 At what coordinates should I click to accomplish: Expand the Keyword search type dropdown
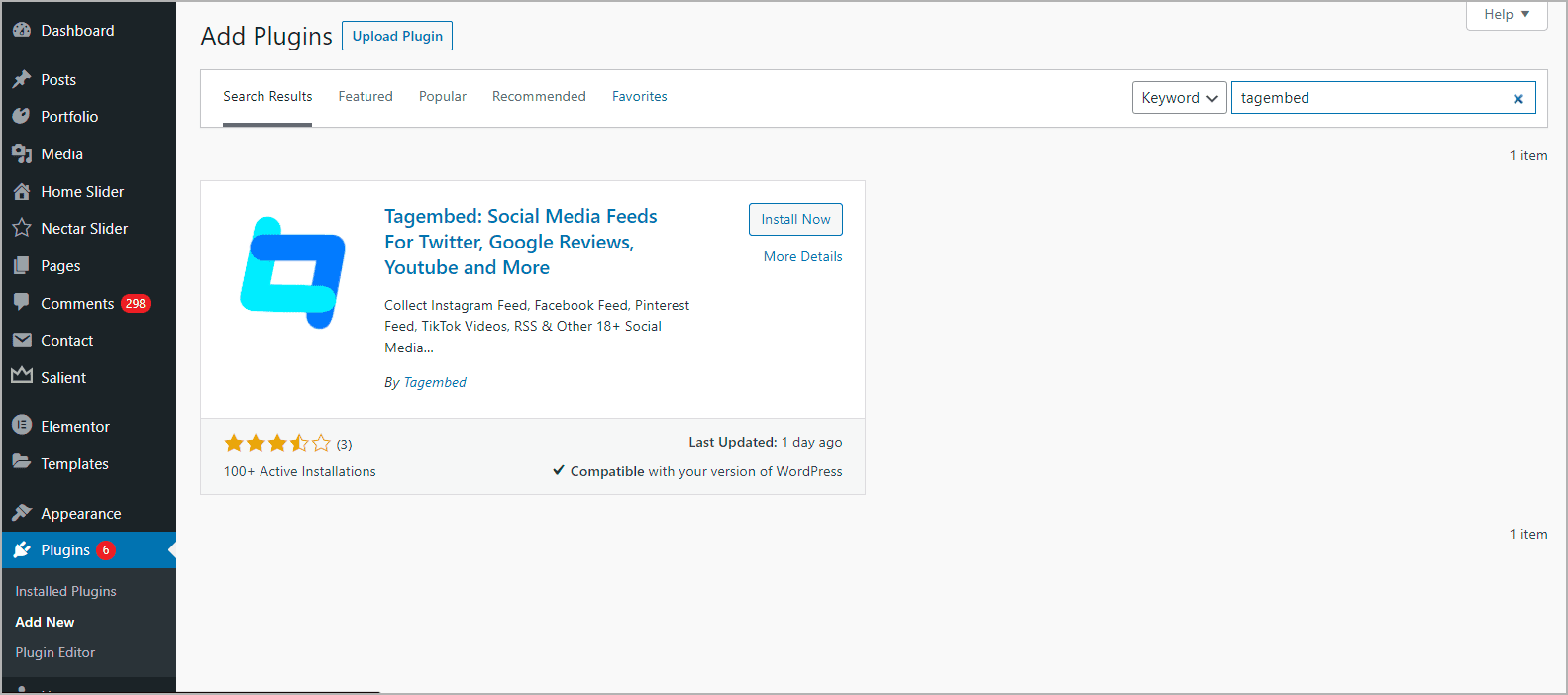[x=1179, y=97]
